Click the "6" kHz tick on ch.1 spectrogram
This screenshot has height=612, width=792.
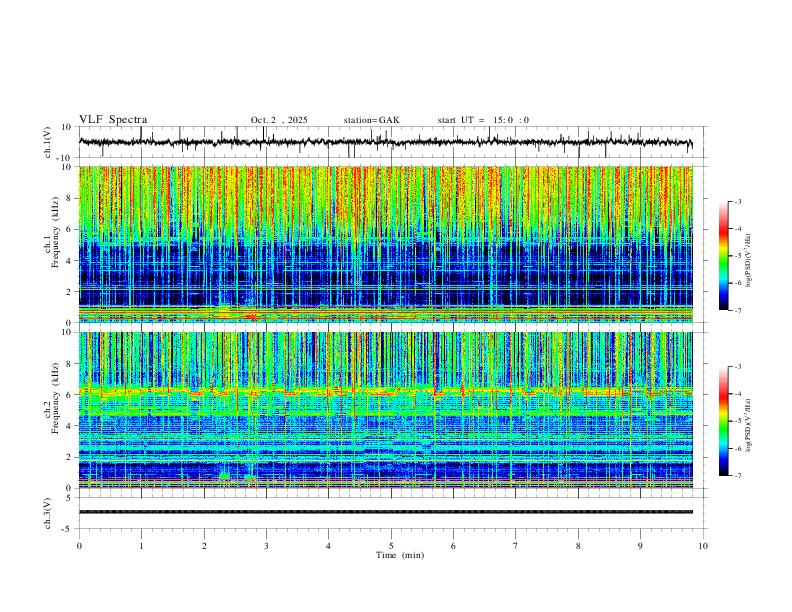tap(70, 229)
